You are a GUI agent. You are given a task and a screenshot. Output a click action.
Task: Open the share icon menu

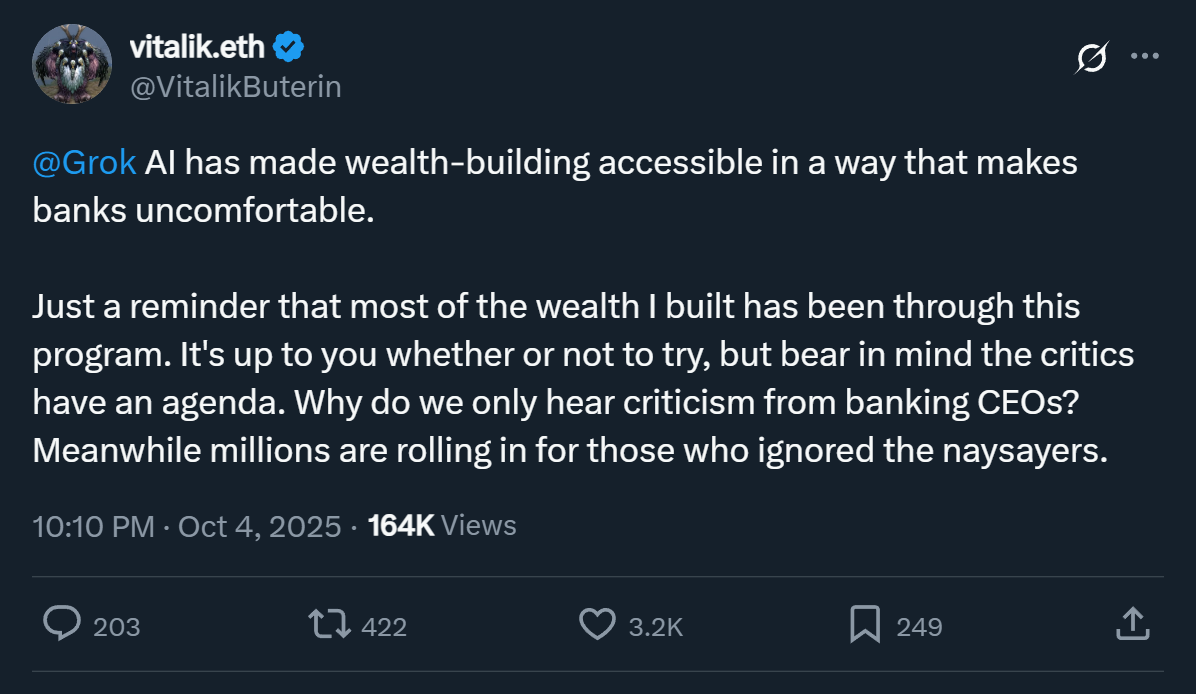(x=1130, y=625)
